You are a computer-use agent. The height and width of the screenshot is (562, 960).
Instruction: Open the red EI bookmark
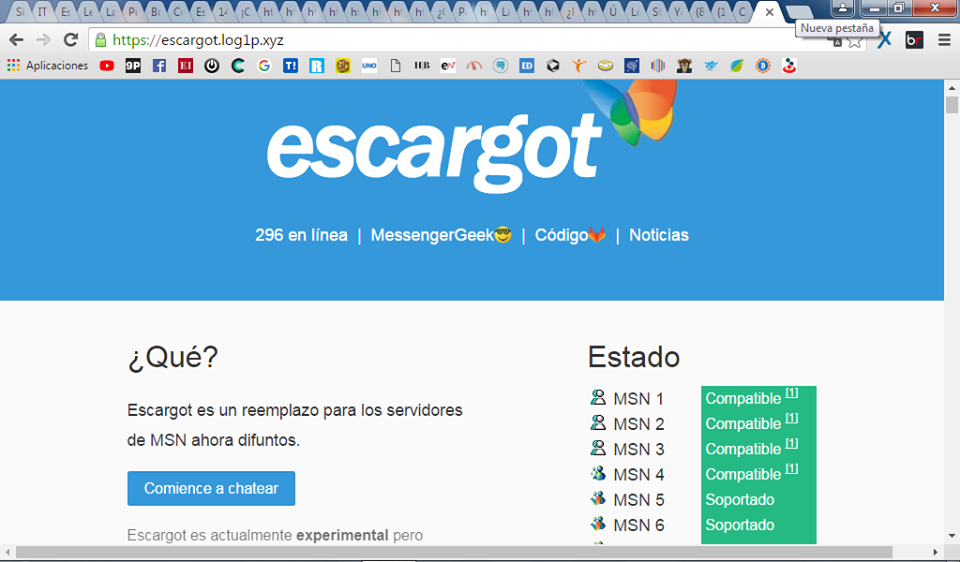[186, 66]
